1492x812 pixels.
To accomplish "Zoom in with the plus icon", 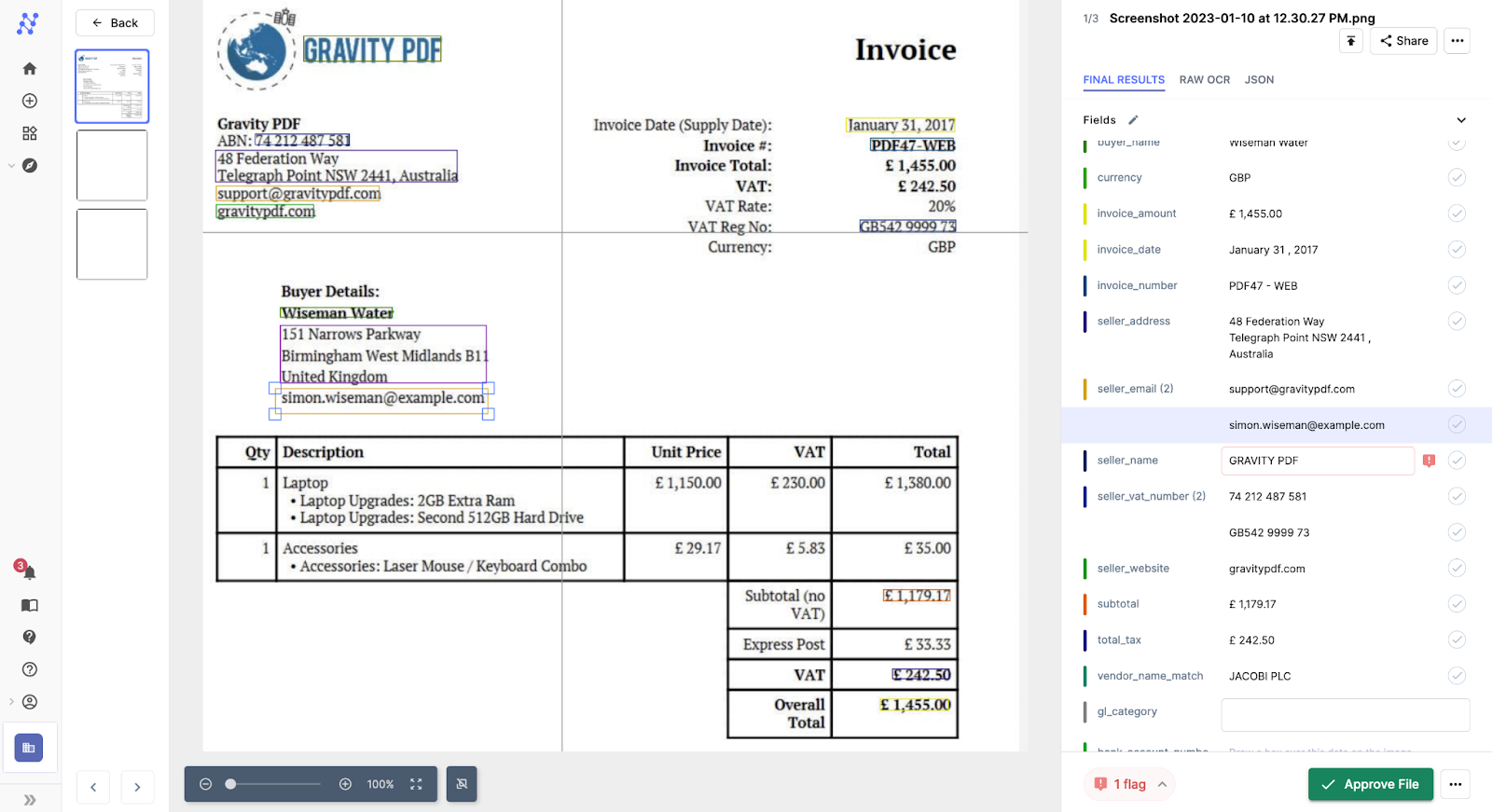I will (x=345, y=784).
